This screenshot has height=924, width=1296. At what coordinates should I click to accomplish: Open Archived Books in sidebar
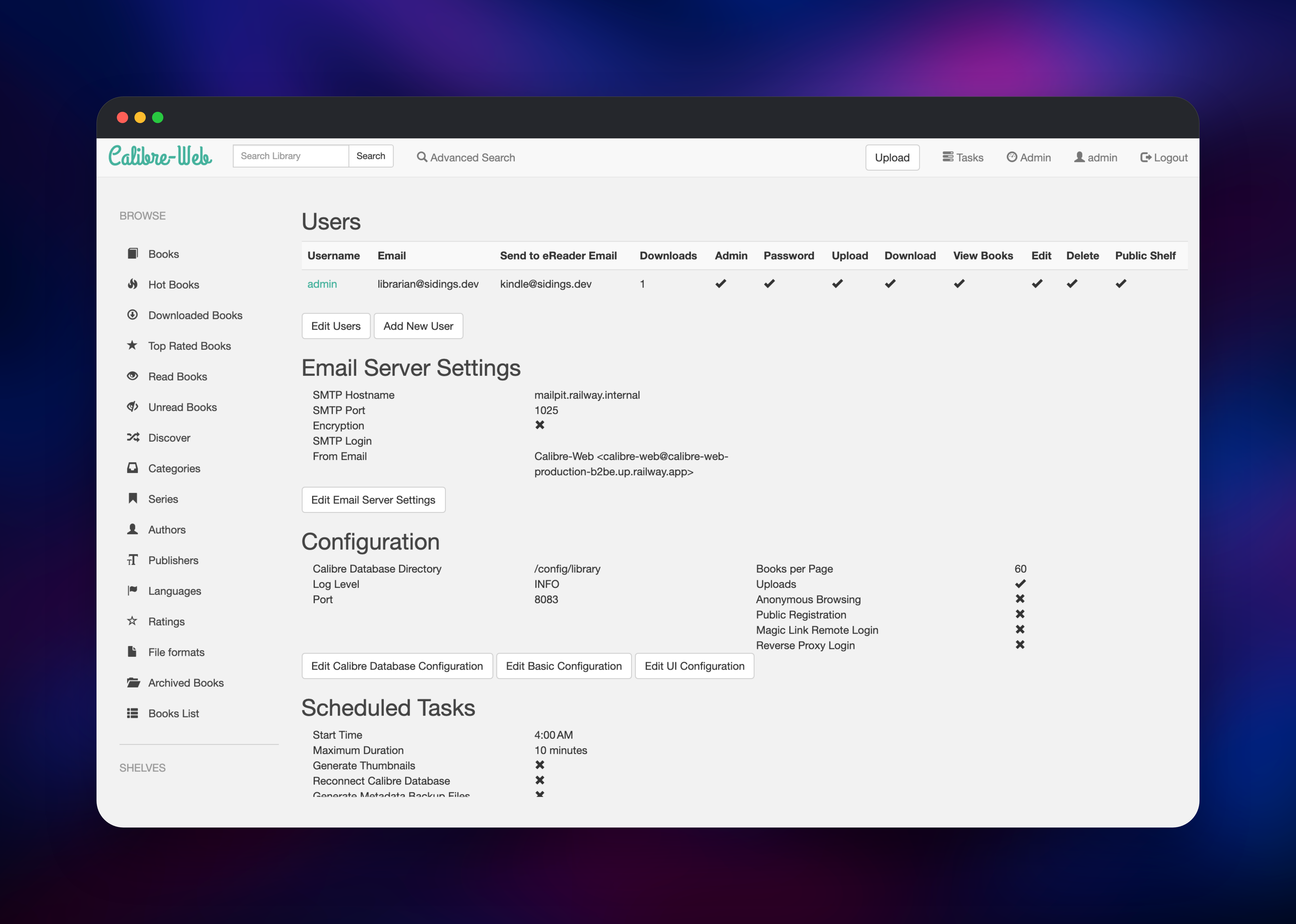(x=186, y=683)
